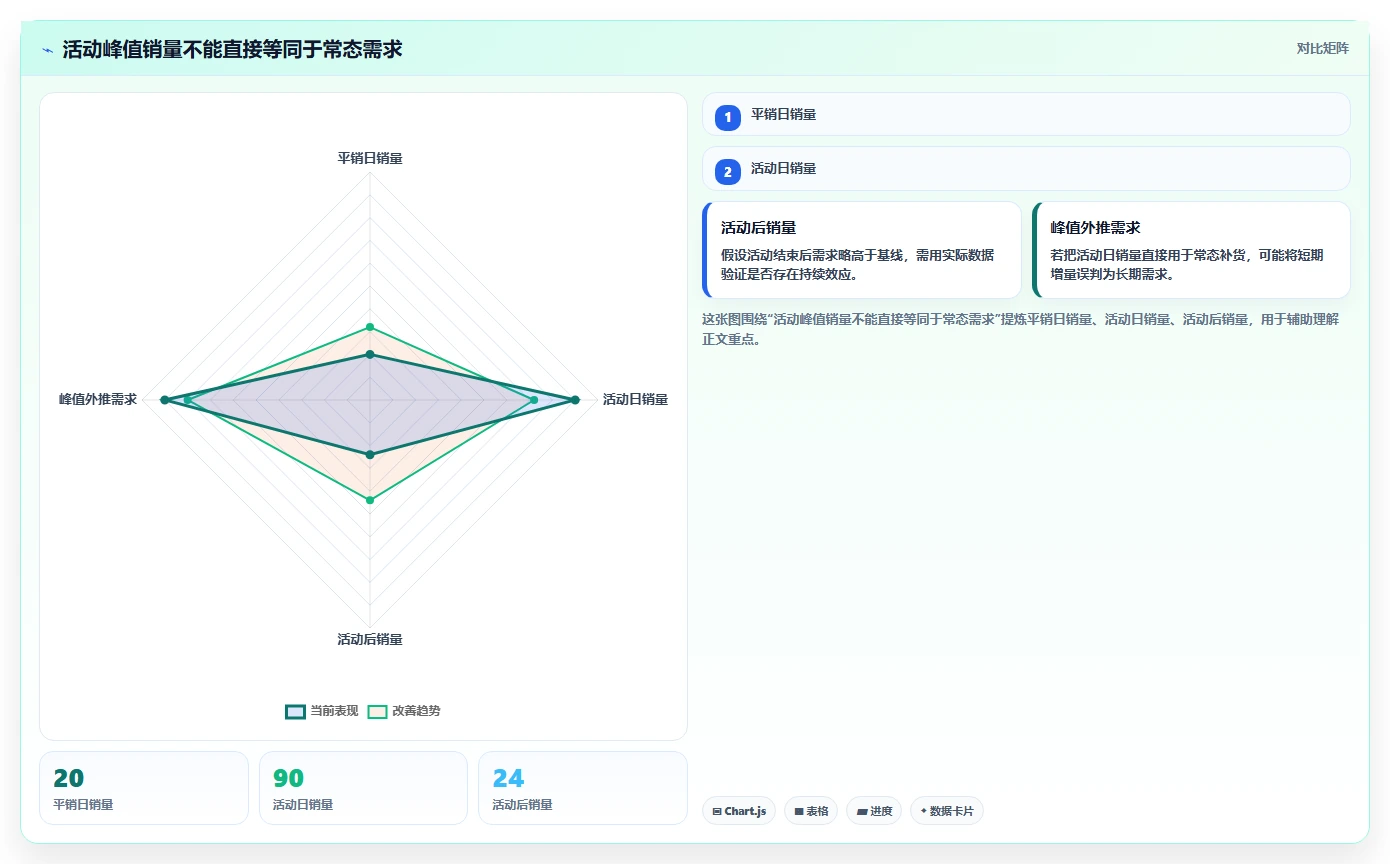Select the stat card showing 20
The width and height of the screenshot is (1390, 864).
[144, 788]
